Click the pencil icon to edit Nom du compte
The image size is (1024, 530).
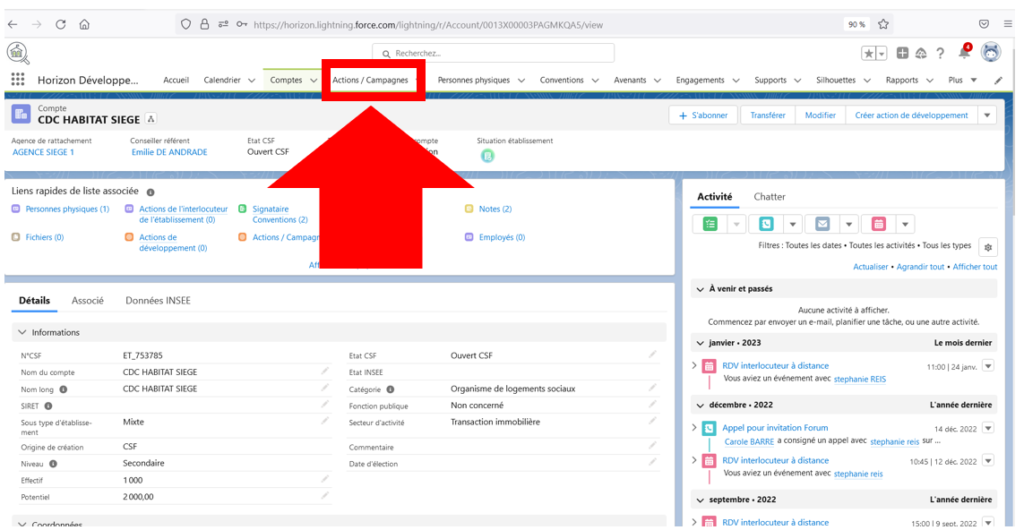pos(325,372)
